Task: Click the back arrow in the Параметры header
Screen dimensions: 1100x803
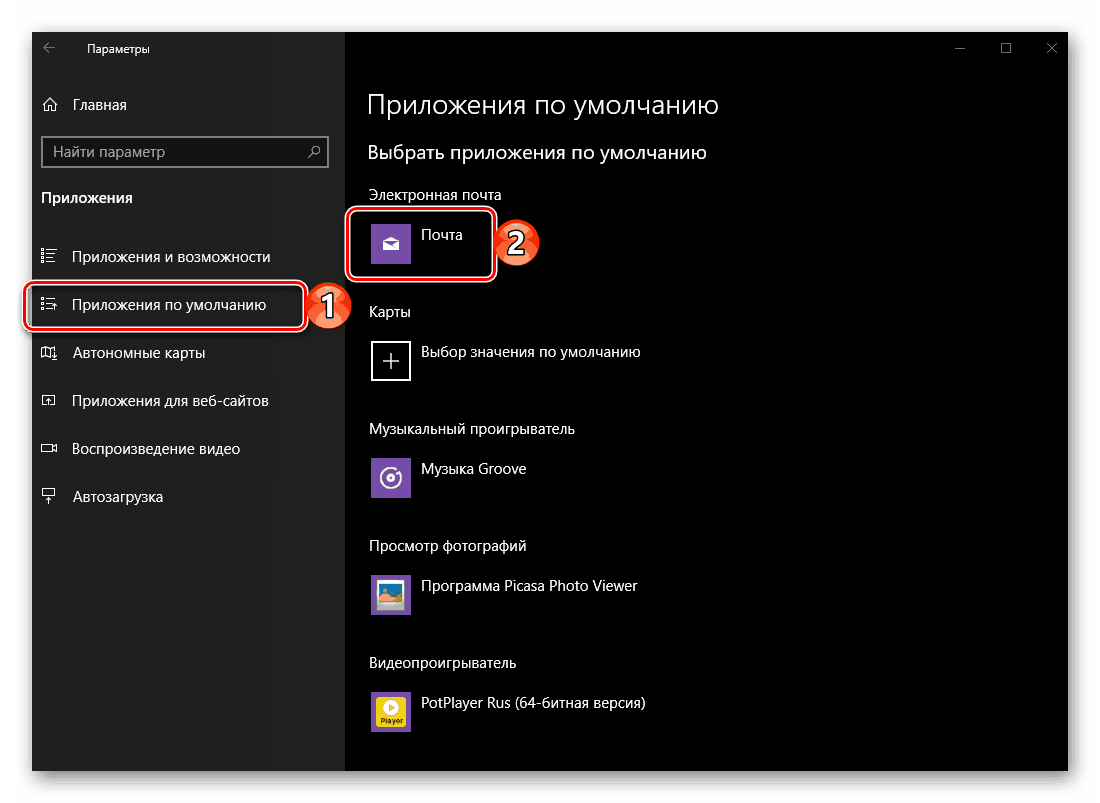Action: point(49,47)
